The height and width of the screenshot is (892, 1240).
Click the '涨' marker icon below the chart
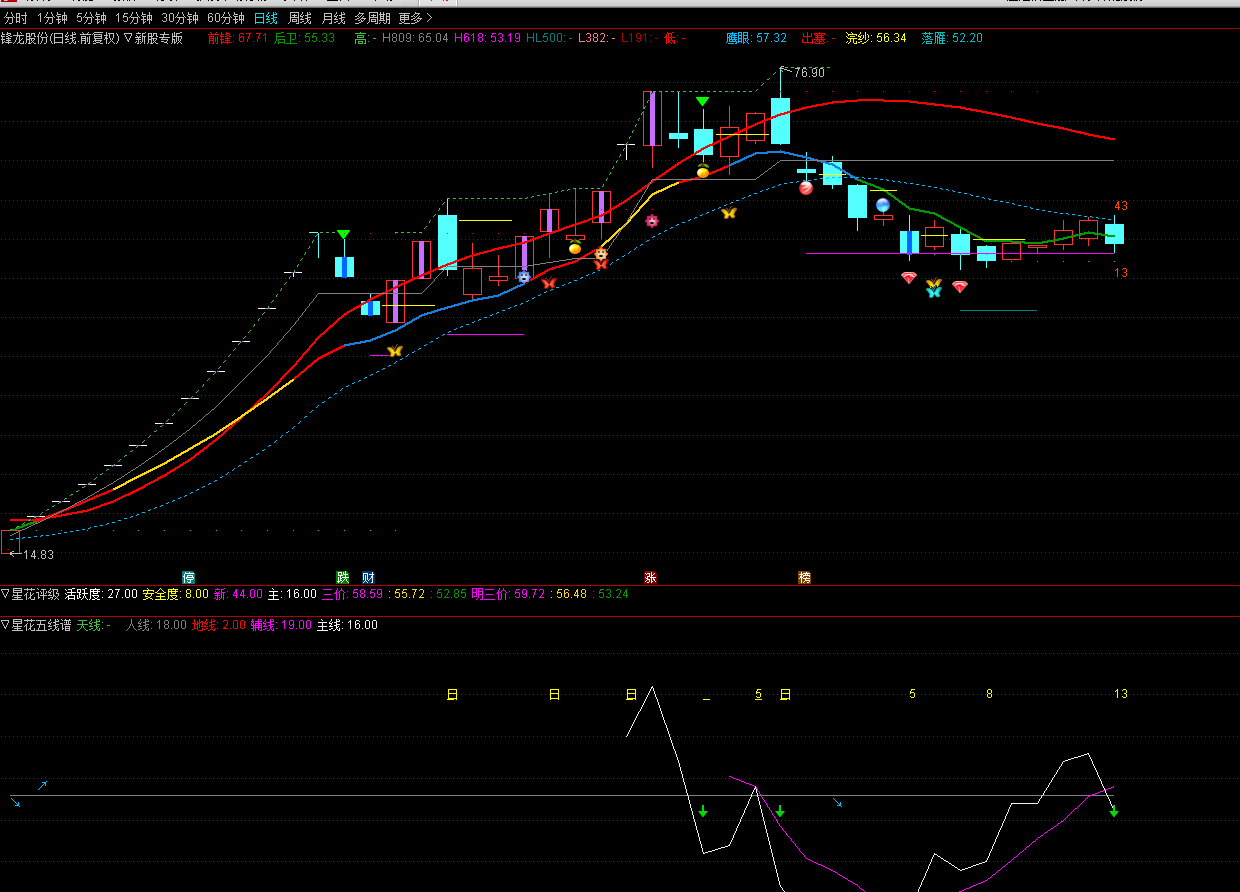(650, 577)
